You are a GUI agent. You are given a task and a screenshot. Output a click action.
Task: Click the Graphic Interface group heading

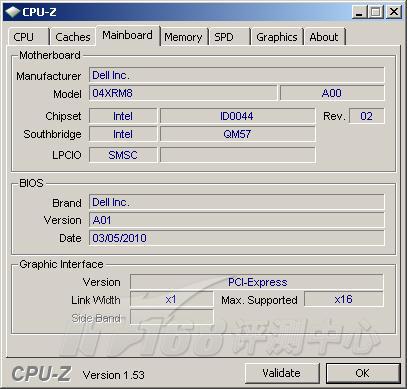click(61, 264)
